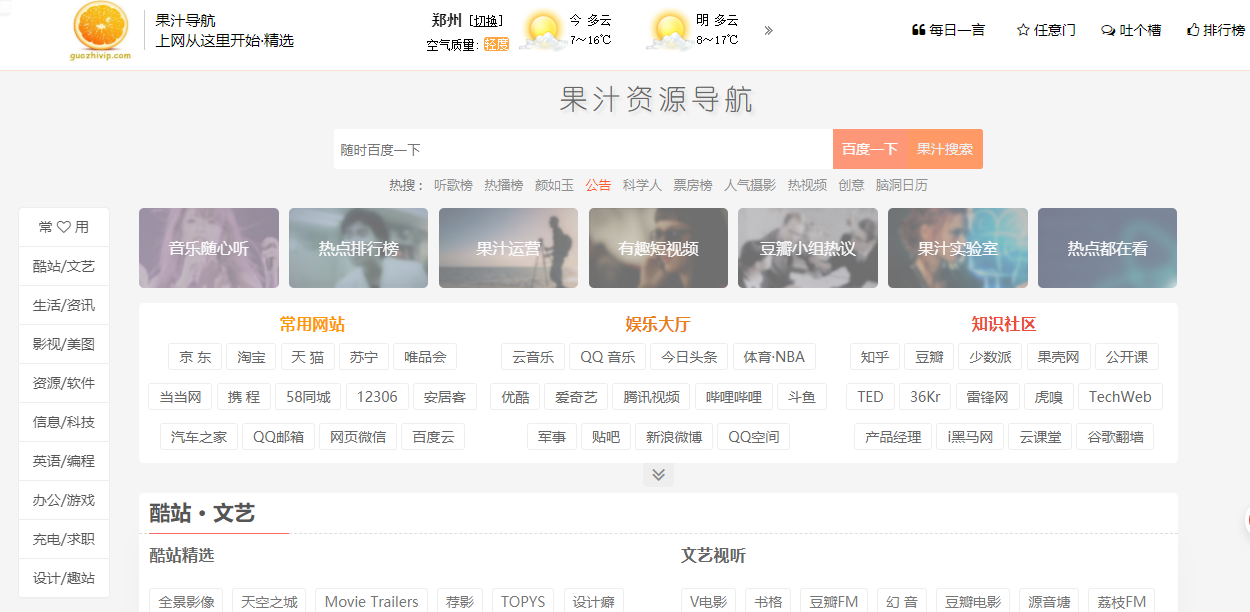Screen dimensions: 1250x612
Task: Open the 有趣短视频 thumbnail card
Action: (x=658, y=248)
